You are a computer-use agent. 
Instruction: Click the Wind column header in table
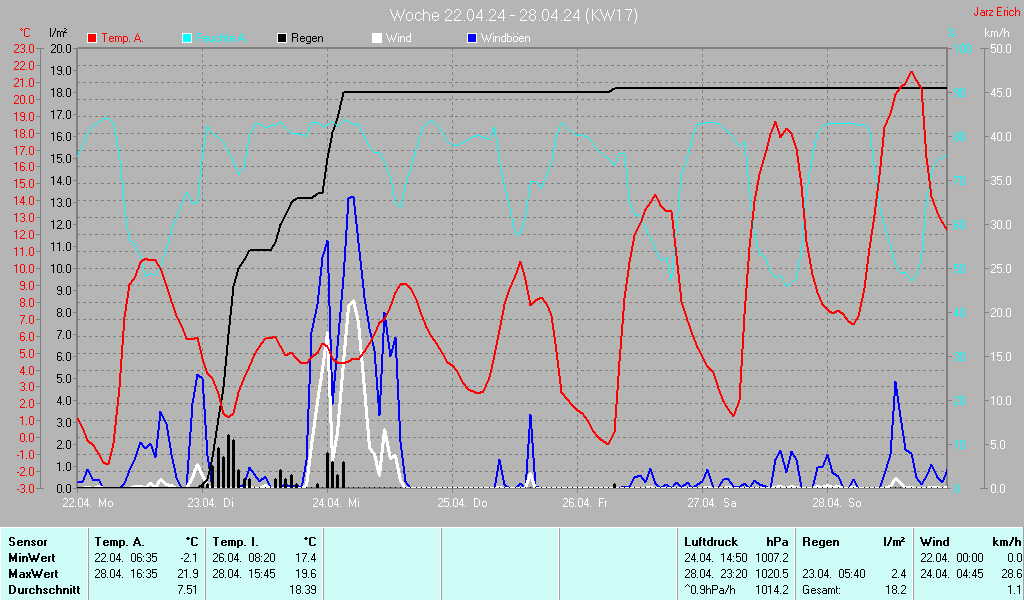(x=935, y=542)
